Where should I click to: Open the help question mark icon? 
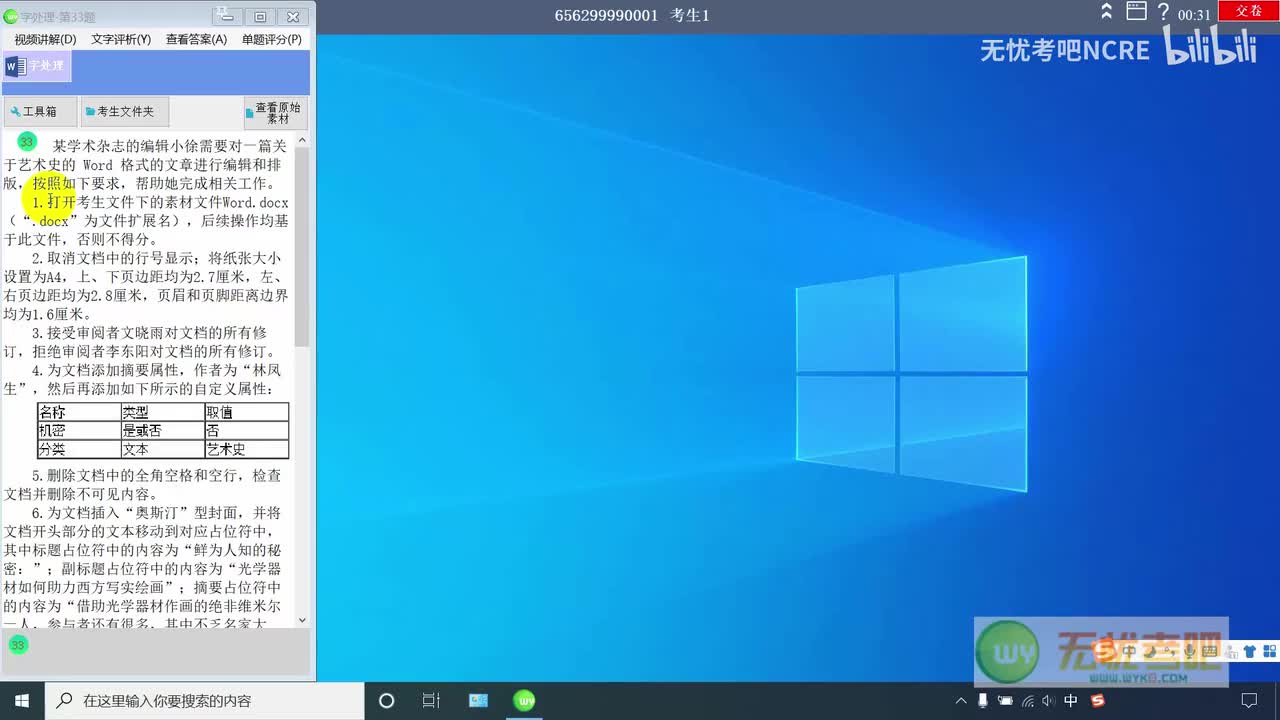(x=1163, y=12)
